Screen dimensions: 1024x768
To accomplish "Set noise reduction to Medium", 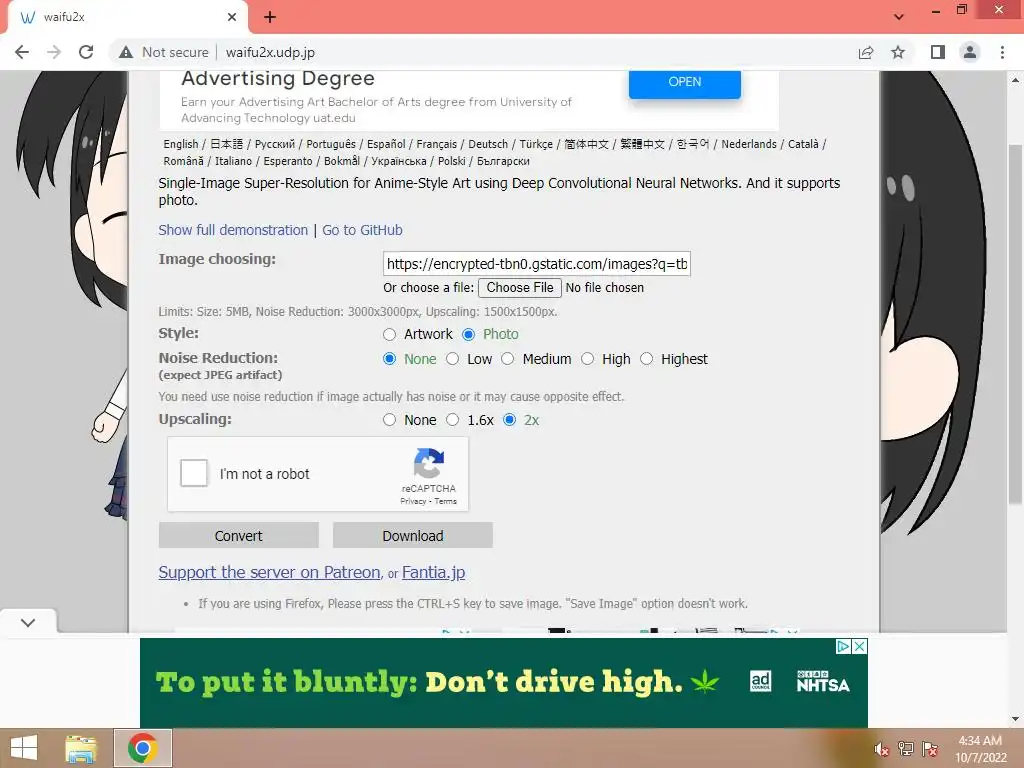I will click(x=507, y=359).
